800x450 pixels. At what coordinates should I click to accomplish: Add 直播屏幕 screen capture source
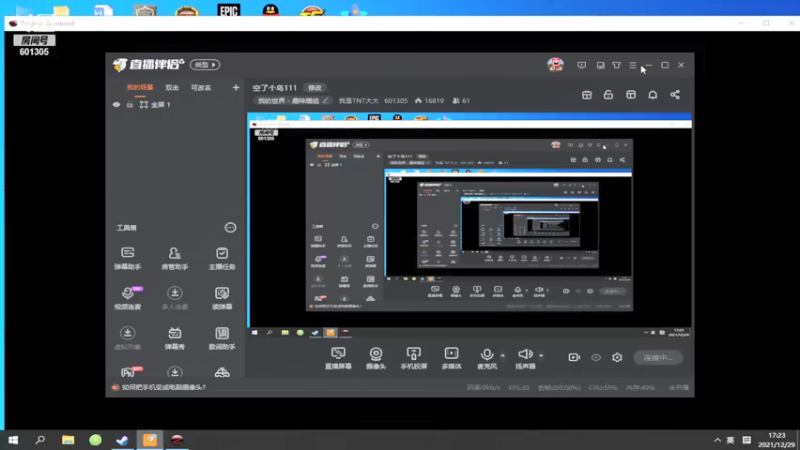click(338, 358)
